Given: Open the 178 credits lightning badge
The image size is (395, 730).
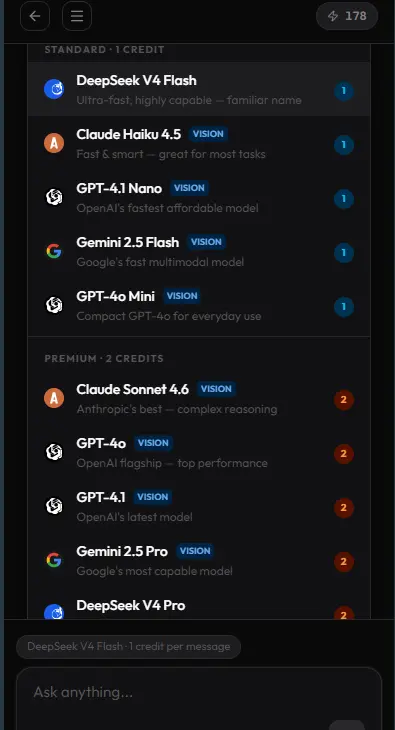Looking at the screenshot, I should click(347, 16).
